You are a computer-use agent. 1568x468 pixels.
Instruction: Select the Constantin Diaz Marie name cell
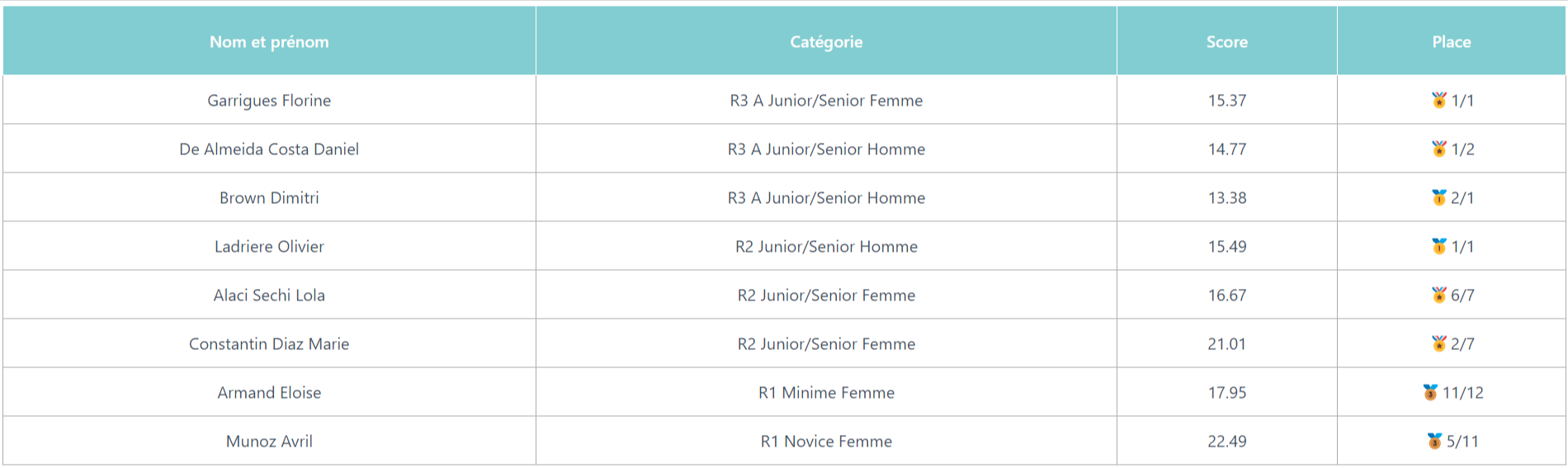269,343
